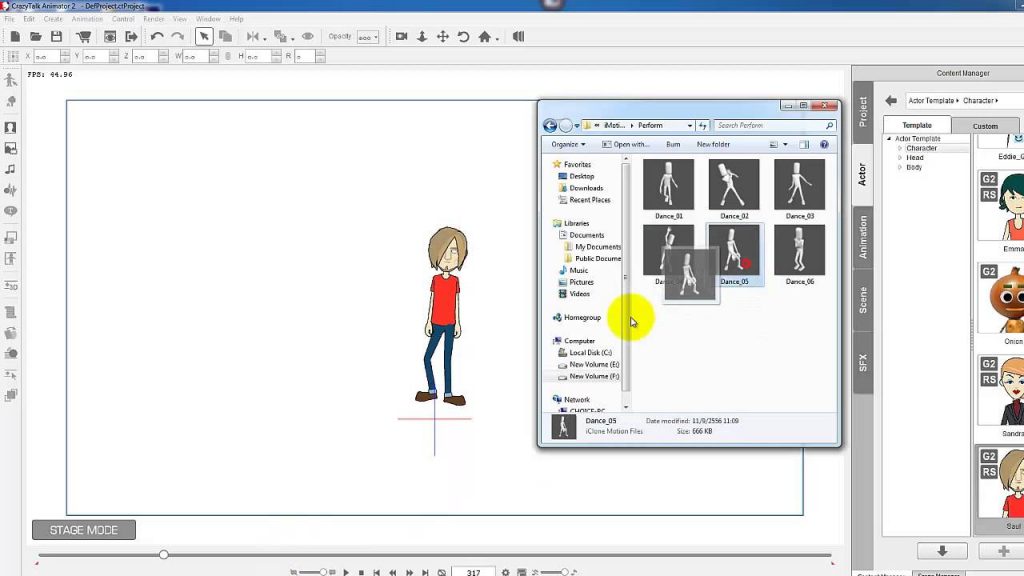Click the export icon in the main toolbar

pos(131,37)
